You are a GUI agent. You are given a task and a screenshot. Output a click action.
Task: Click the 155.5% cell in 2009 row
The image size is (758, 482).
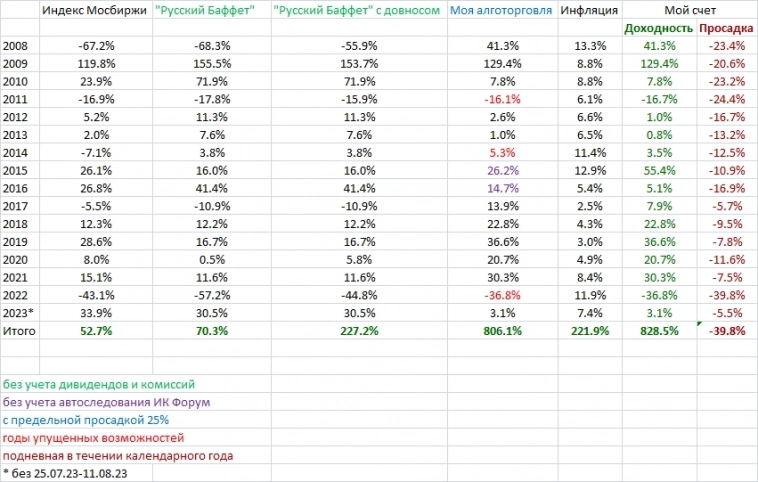coord(210,64)
